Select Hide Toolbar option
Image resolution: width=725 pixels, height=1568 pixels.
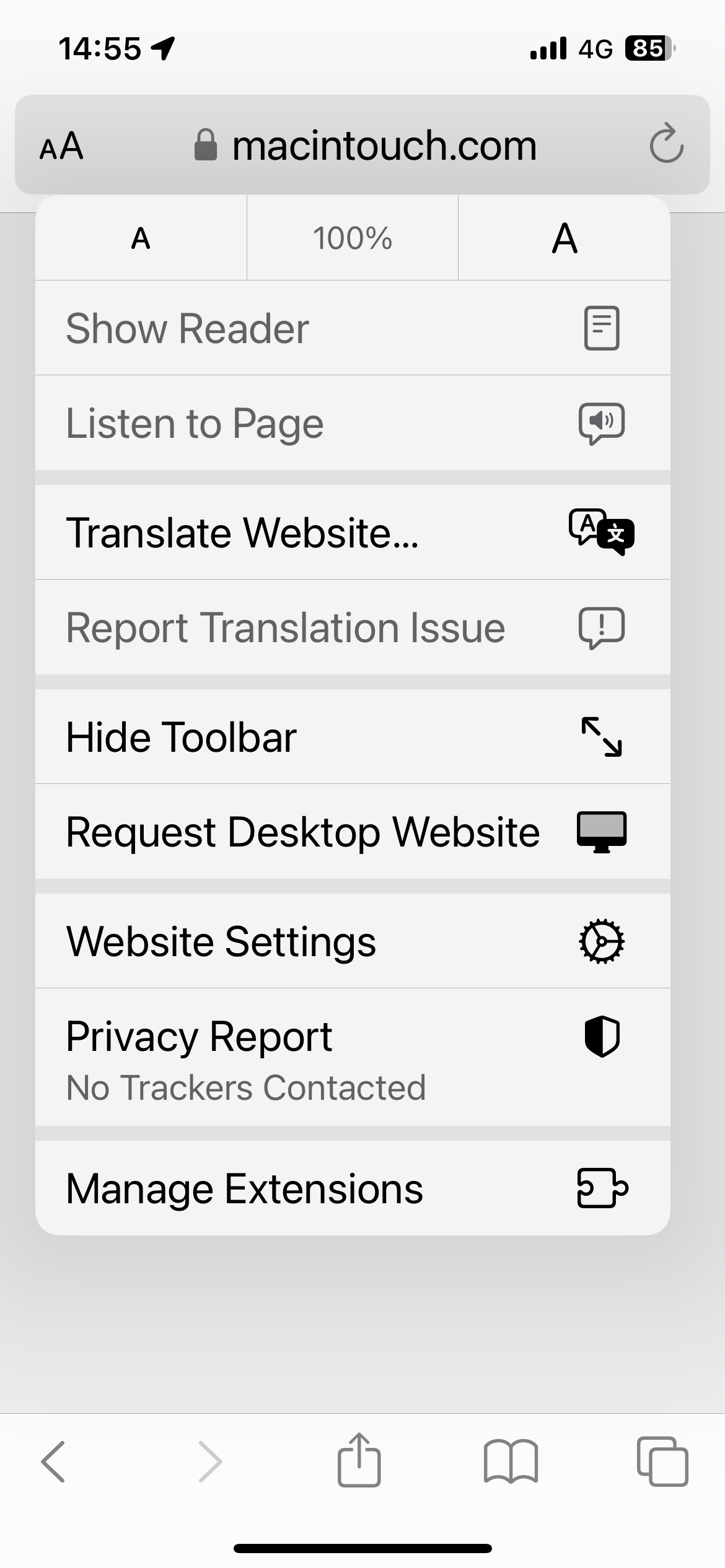pyautogui.click(x=182, y=737)
